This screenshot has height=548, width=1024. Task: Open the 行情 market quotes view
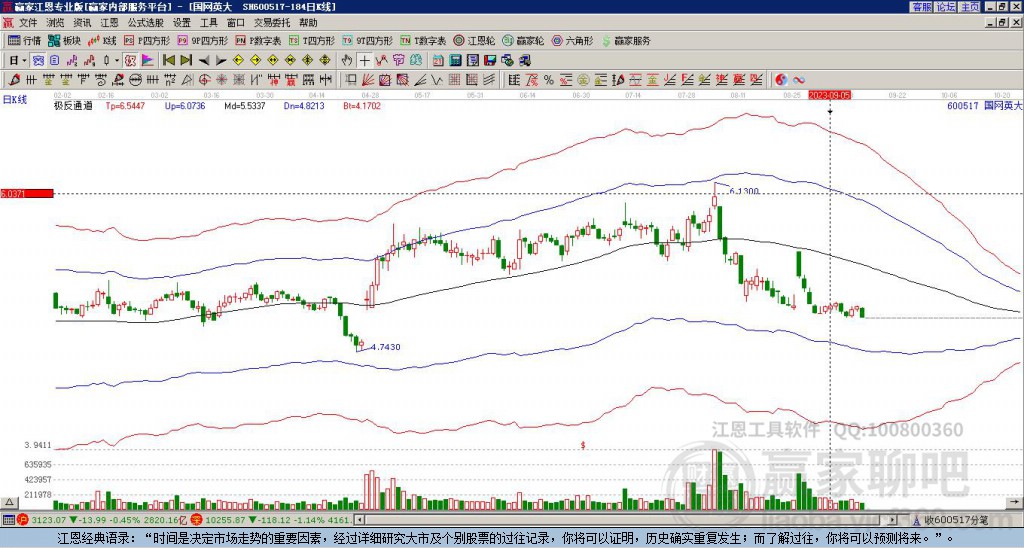coord(24,40)
